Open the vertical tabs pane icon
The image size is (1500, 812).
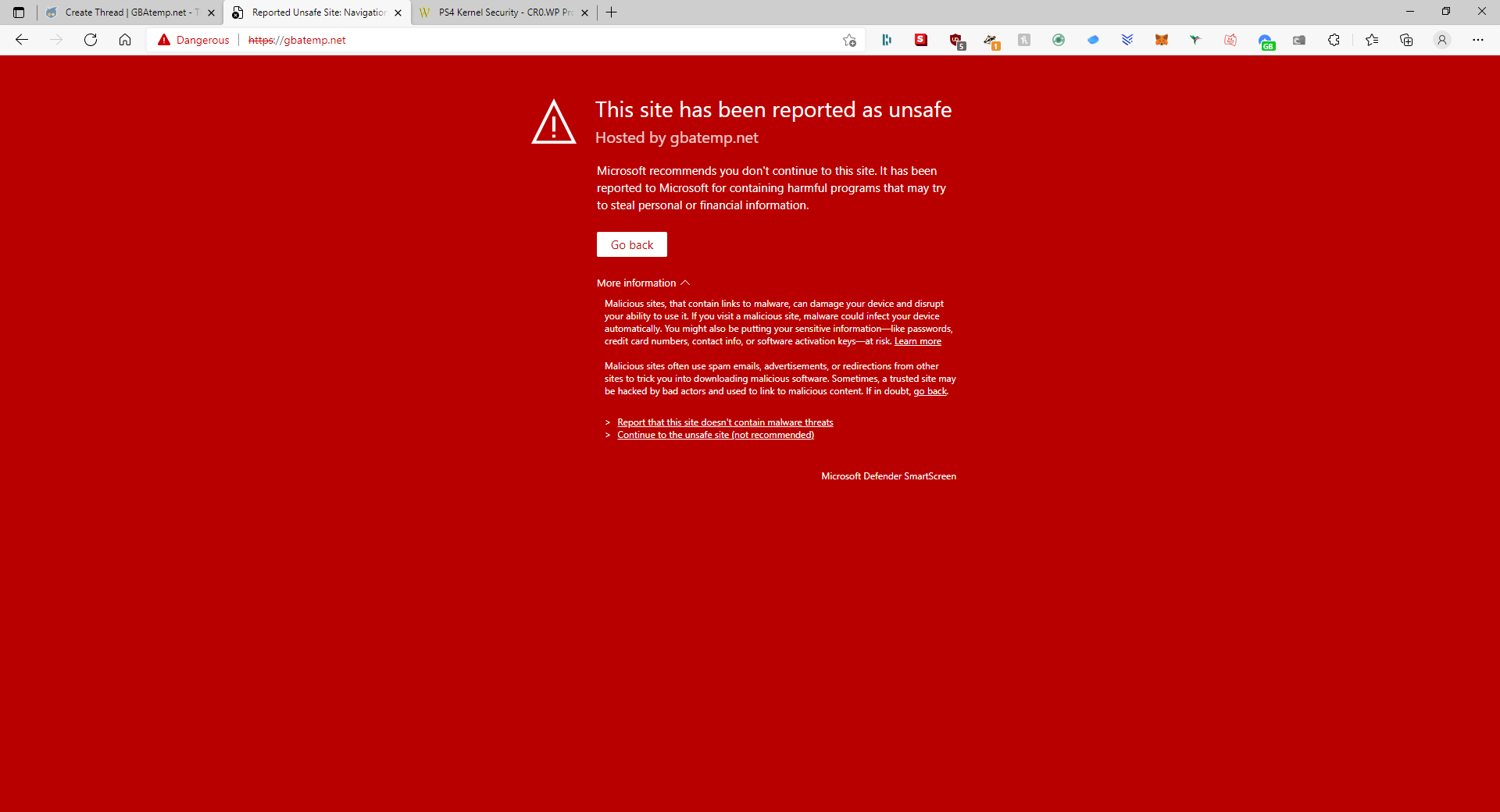click(x=19, y=12)
